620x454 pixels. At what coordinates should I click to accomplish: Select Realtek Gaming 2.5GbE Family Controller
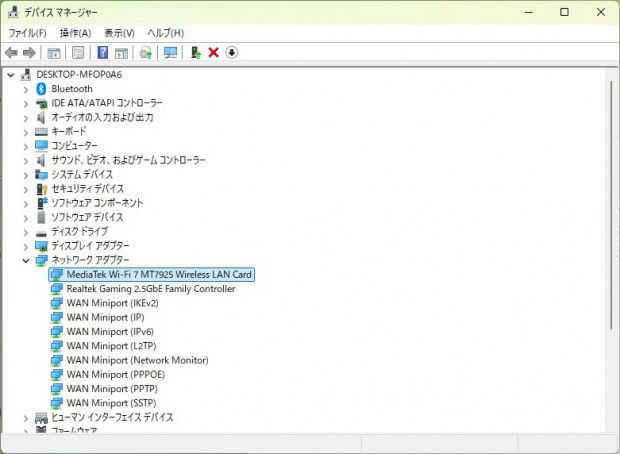(x=151, y=289)
